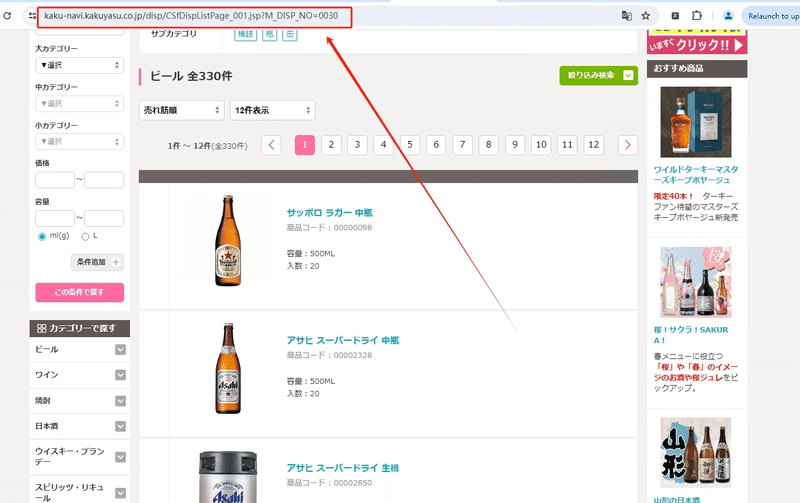
Task: Click the Asahi Super Dry bottle image
Action: coord(228,368)
